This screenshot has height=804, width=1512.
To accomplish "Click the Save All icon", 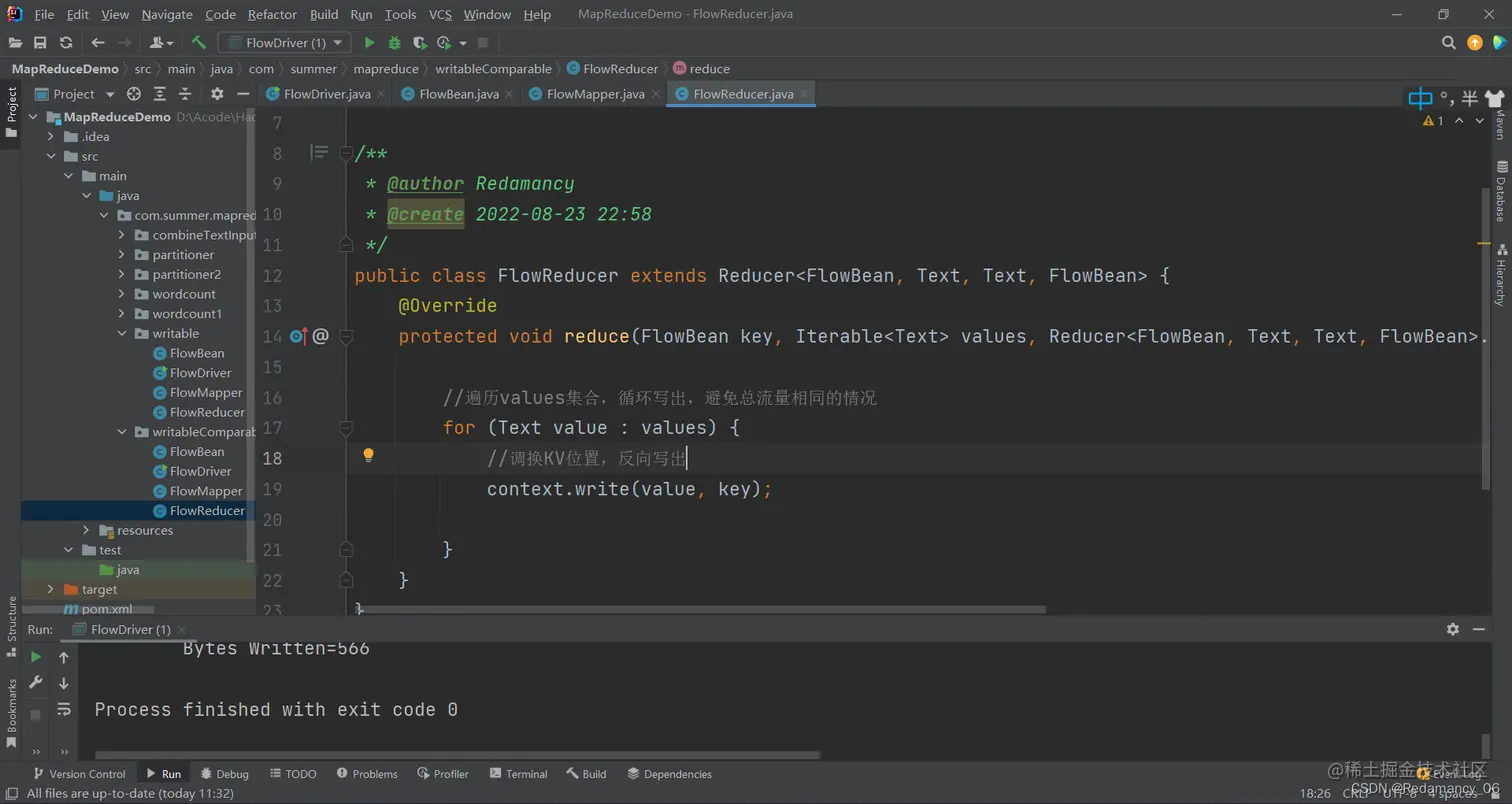I will pos(40,43).
